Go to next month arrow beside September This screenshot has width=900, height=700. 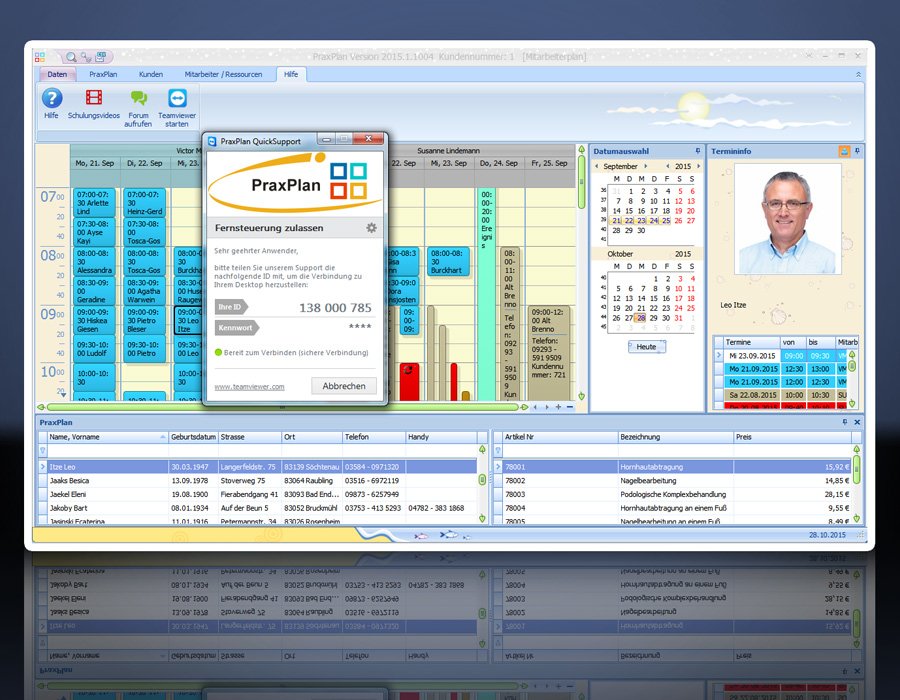click(646, 166)
